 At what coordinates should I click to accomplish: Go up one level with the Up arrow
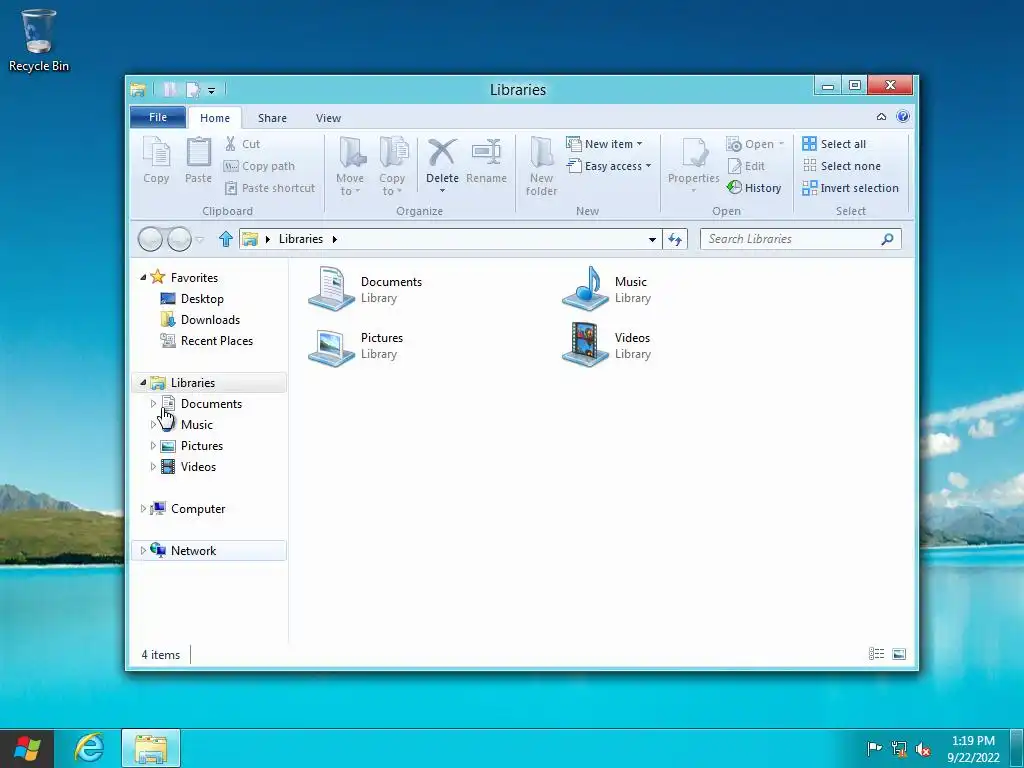tap(226, 239)
